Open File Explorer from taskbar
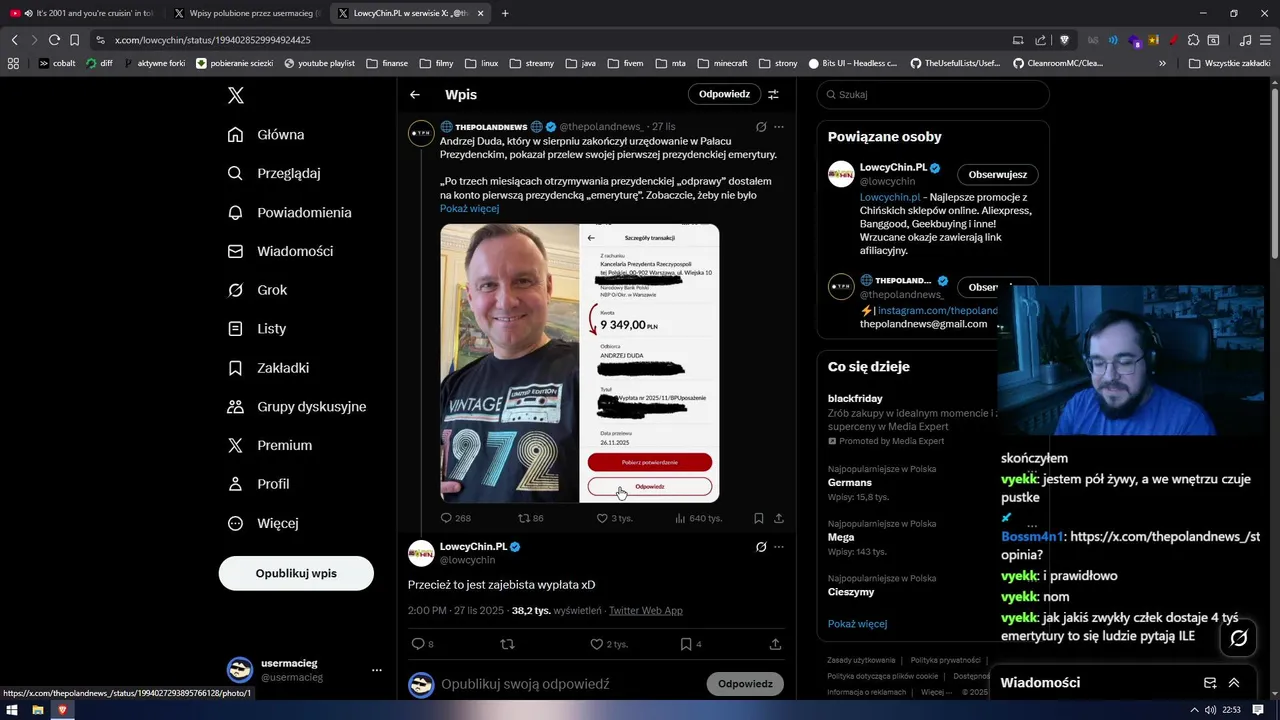 point(38,710)
